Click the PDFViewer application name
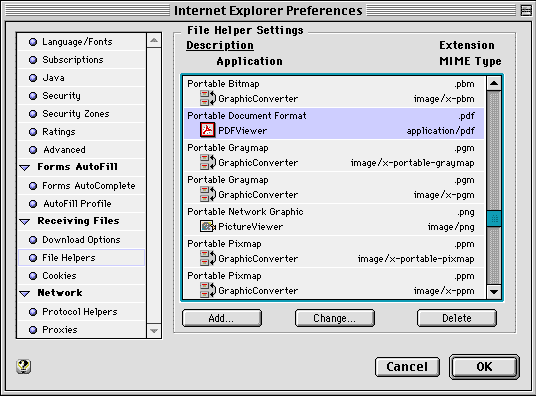The image size is (536, 396). click(243, 130)
